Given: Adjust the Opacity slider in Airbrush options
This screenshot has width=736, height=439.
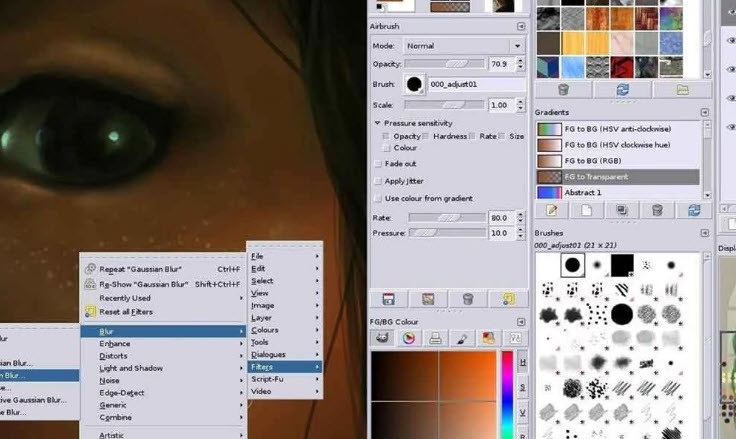Looking at the screenshot, I should tap(445, 64).
